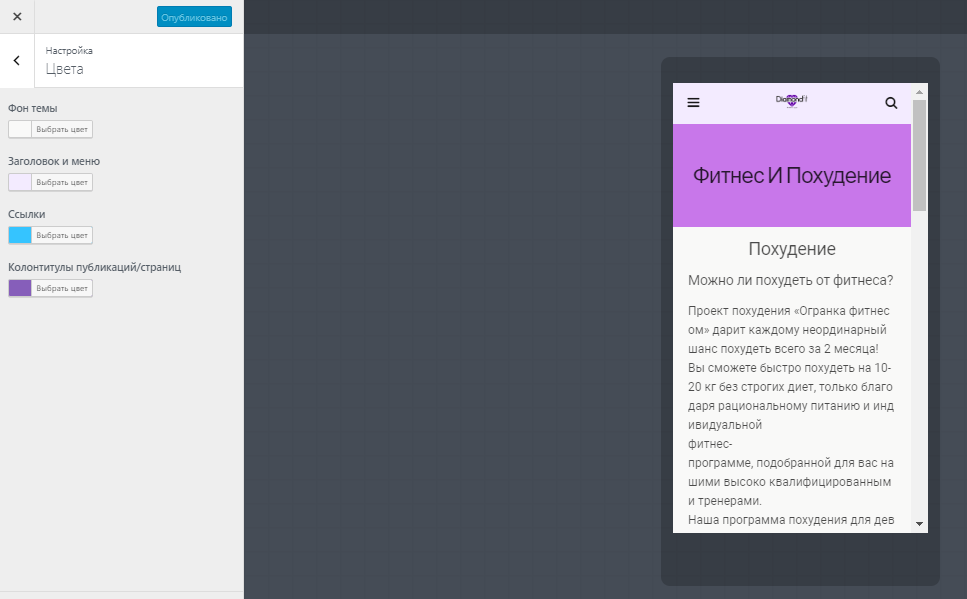Click the preview vertical scrollbar thumb
The image size is (967, 599).
(920, 155)
